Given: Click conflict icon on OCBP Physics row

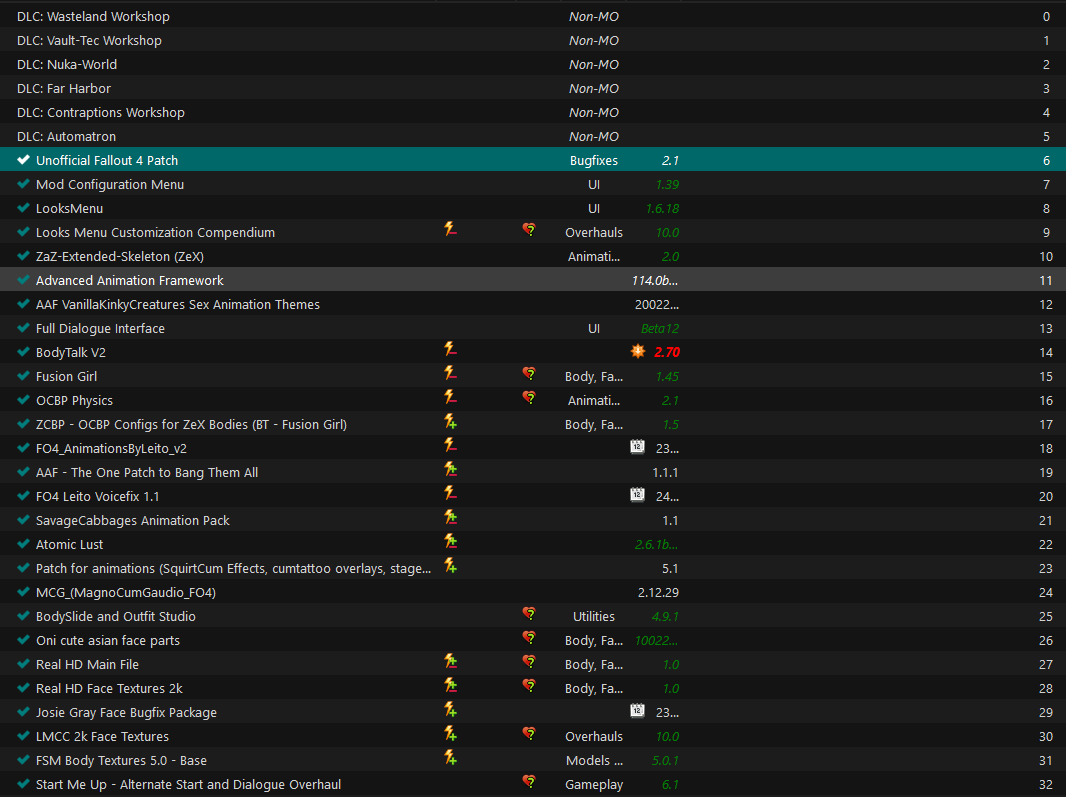Looking at the screenshot, I should (450, 397).
